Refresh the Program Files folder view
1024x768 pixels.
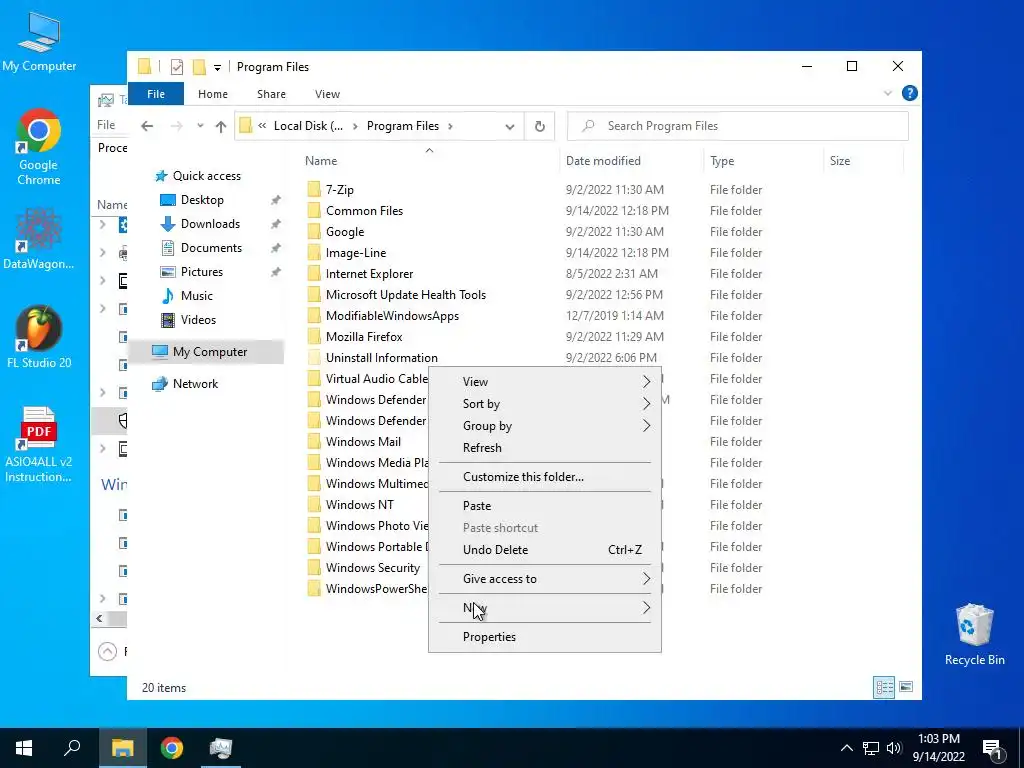539,126
